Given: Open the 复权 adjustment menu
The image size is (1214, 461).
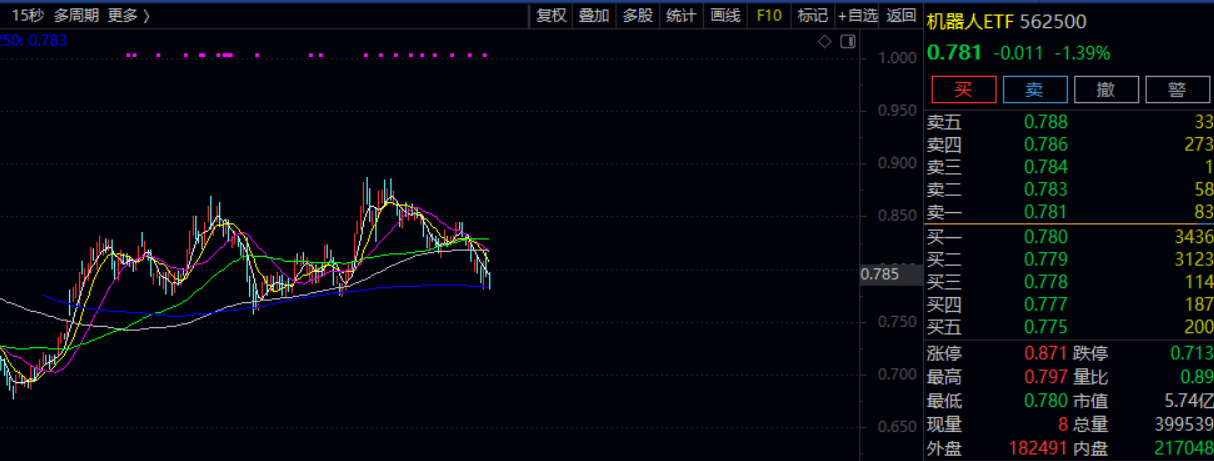Looking at the screenshot, I should (x=552, y=15).
